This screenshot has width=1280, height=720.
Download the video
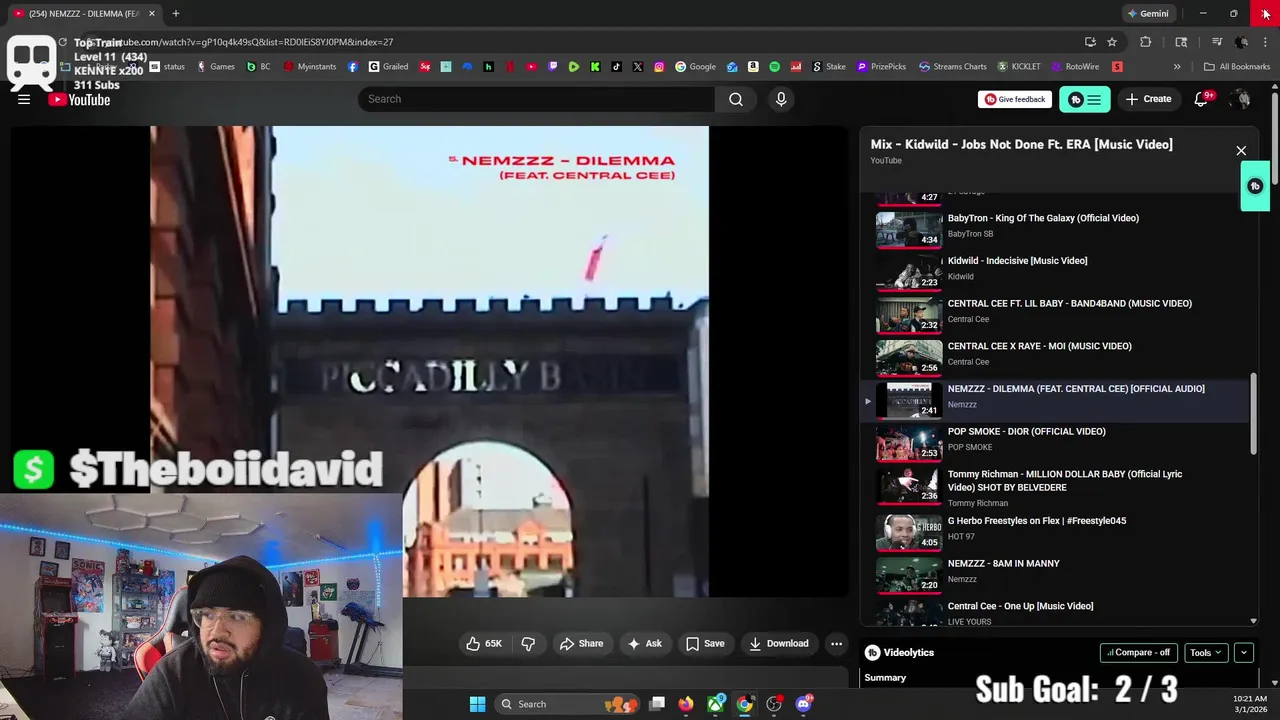[x=779, y=644]
